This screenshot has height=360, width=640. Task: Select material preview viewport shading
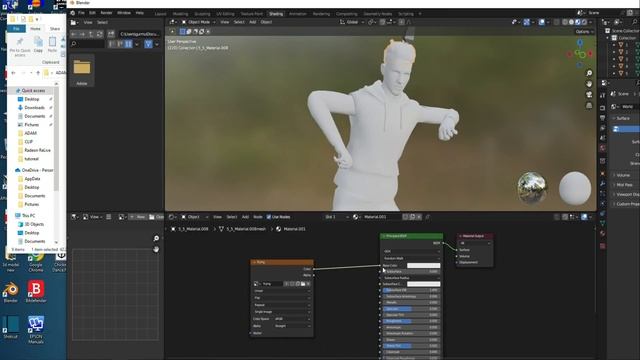tap(578, 22)
